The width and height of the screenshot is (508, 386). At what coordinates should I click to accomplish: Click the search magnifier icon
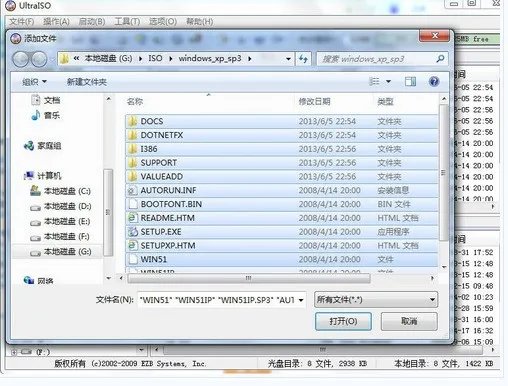[x=440, y=59]
